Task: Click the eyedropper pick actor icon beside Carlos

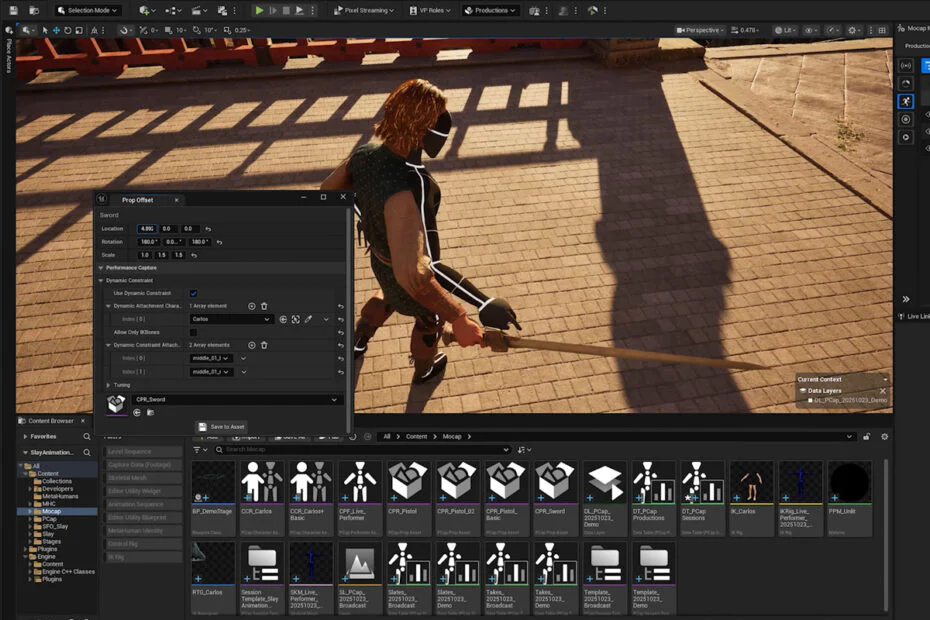Action: [x=308, y=319]
